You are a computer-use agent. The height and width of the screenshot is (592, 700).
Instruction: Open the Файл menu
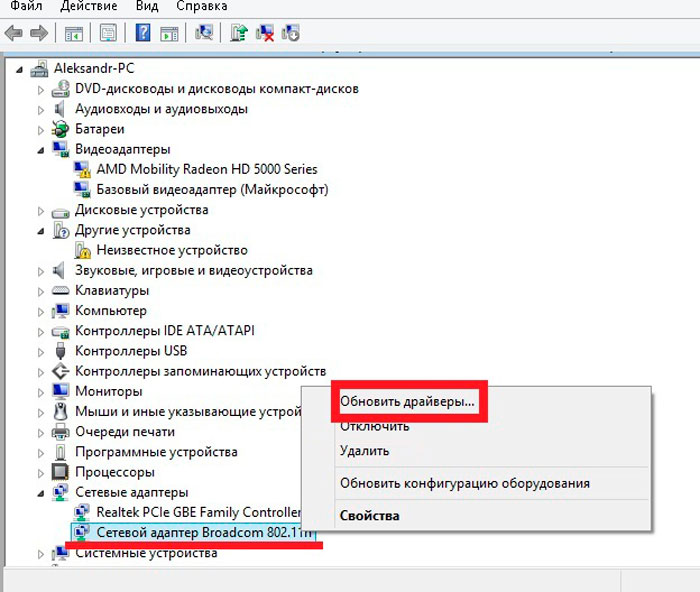(x=26, y=6)
